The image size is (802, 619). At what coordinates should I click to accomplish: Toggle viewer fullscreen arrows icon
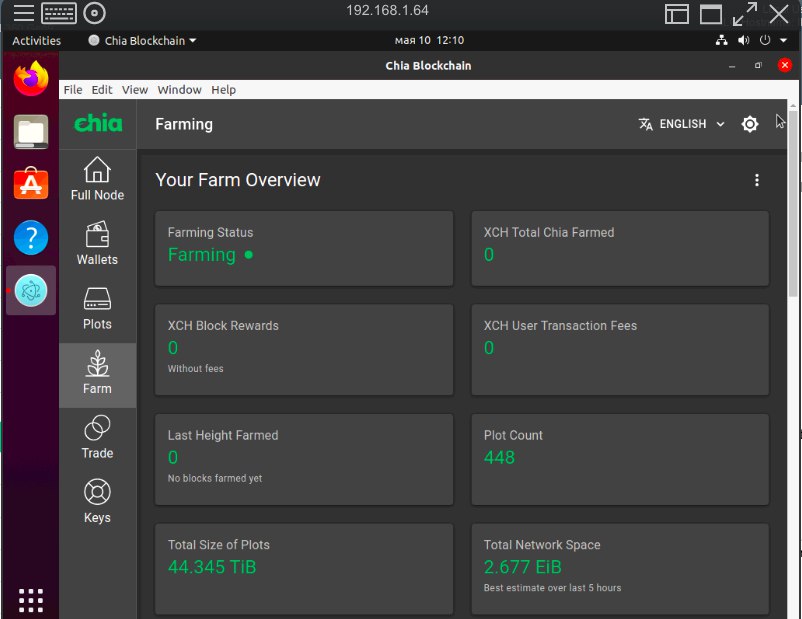tap(745, 14)
